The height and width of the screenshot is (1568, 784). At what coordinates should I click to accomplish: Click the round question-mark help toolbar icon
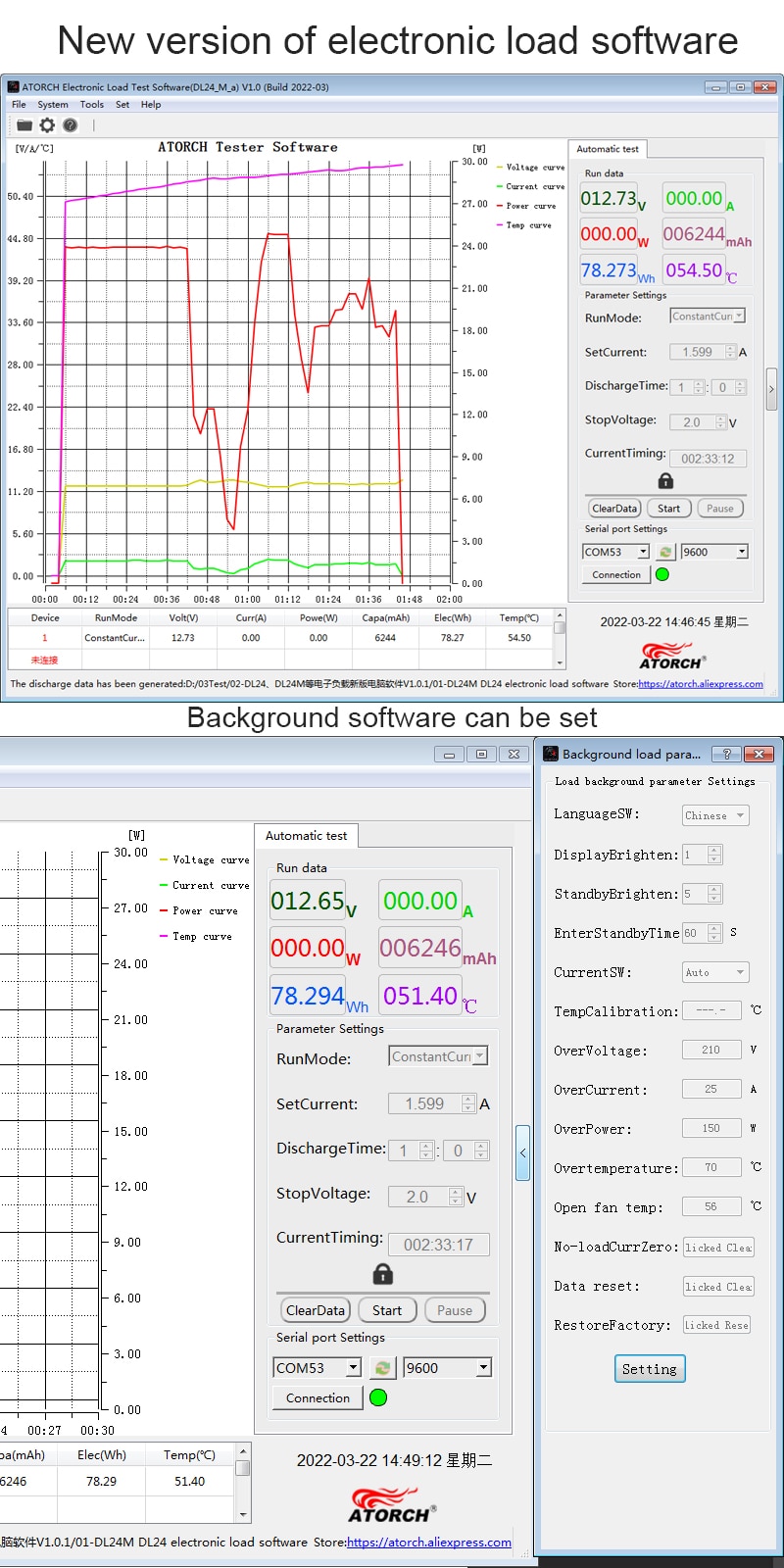(71, 124)
